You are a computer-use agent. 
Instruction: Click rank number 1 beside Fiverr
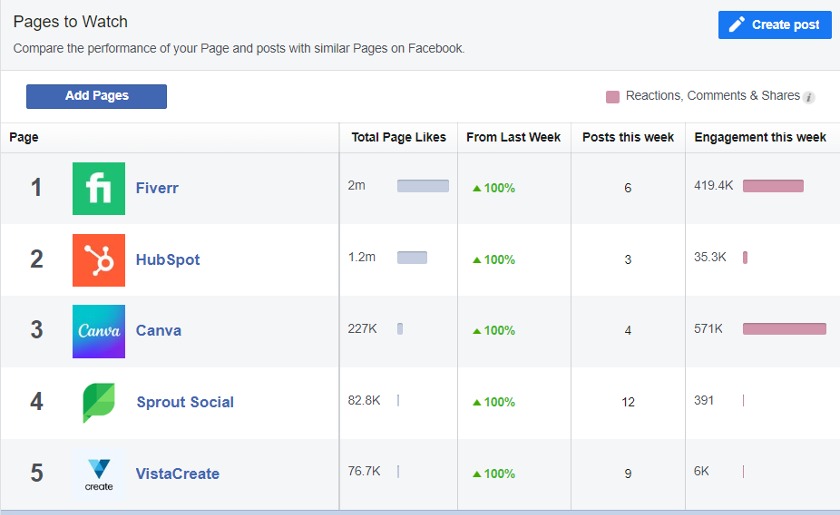click(36, 188)
